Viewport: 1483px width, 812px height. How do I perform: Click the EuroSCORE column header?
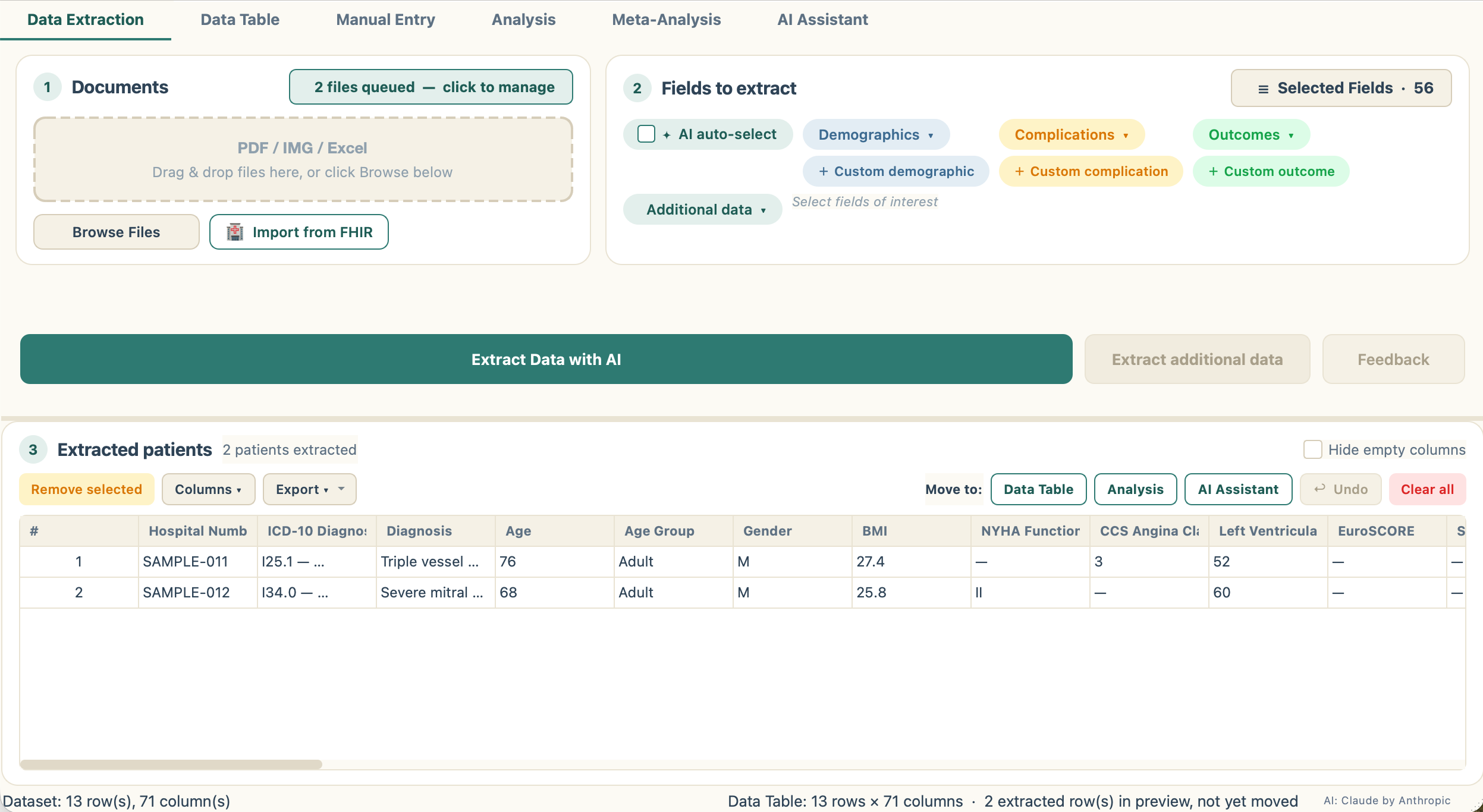point(1387,531)
